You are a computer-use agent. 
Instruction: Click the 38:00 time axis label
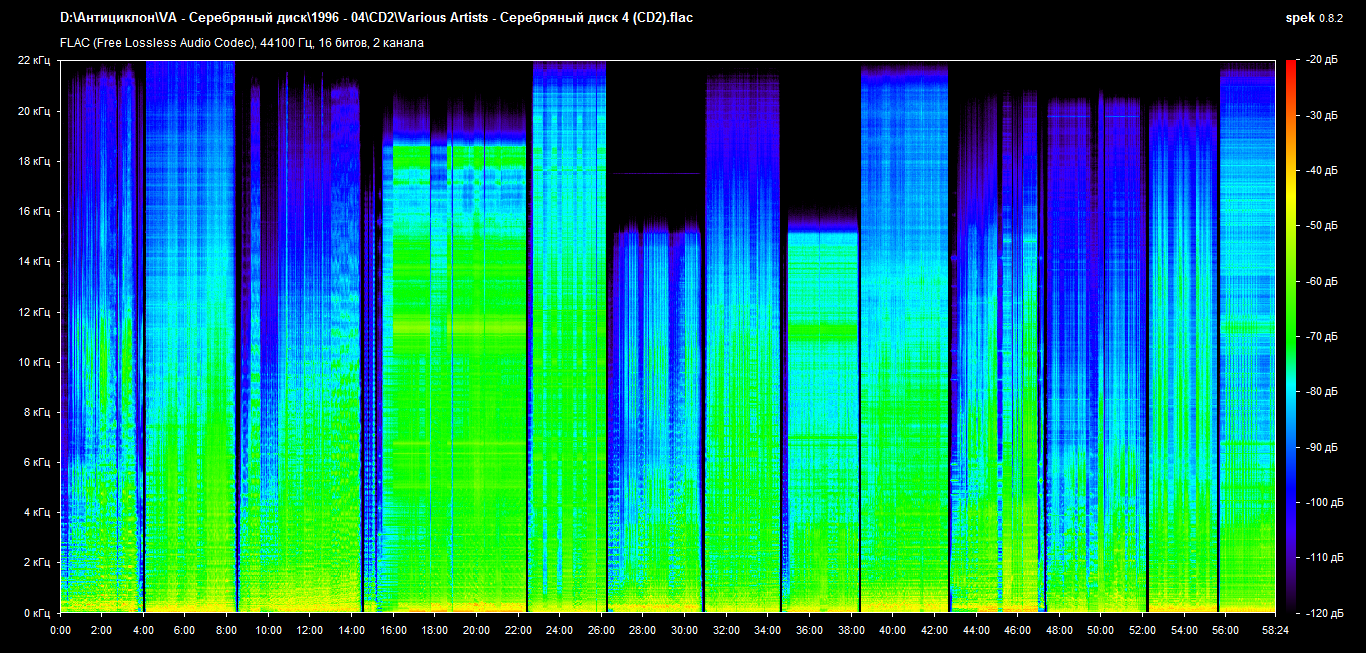pyautogui.click(x=851, y=630)
